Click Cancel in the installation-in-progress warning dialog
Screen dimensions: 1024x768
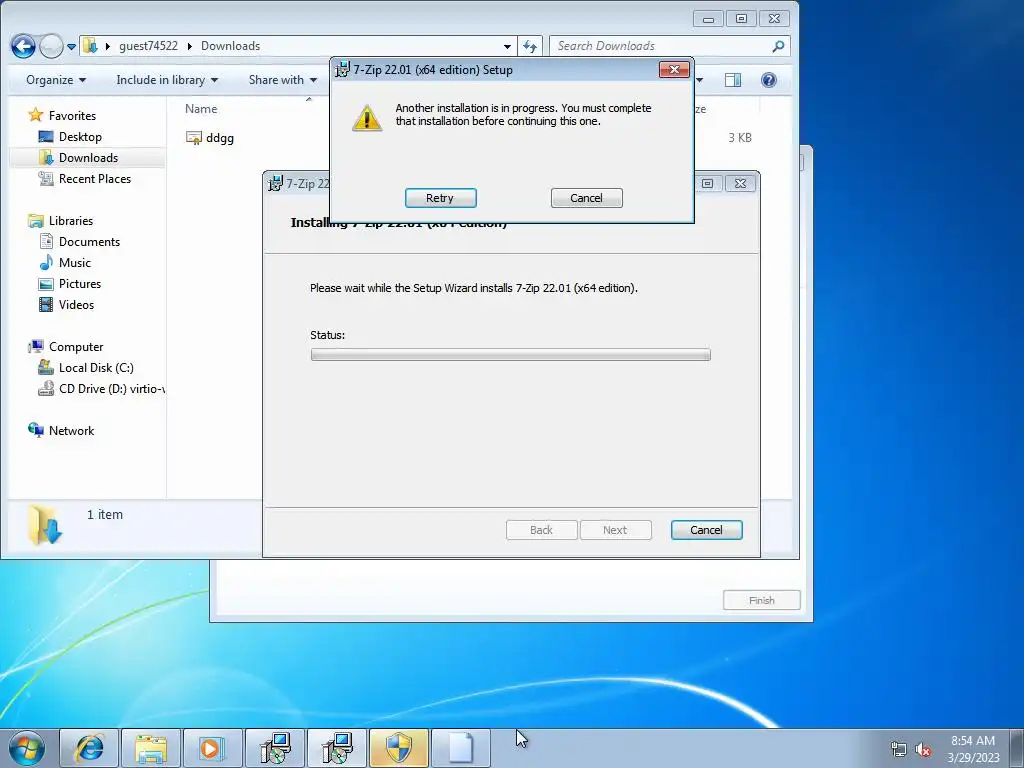[586, 198]
